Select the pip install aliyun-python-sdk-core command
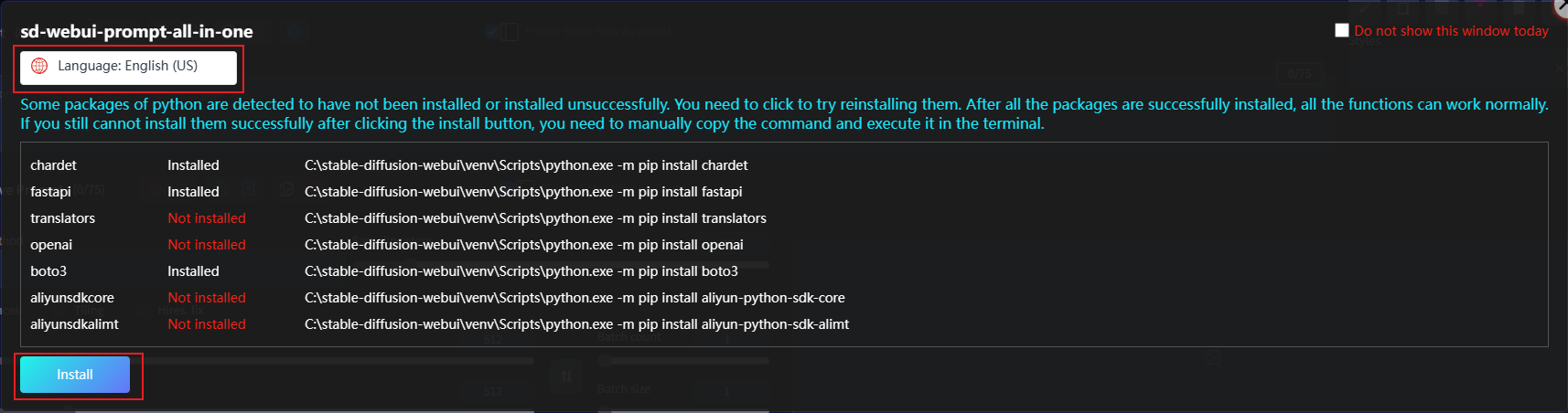1568x413 pixels. pyautogui.click(x=575, y=298)
